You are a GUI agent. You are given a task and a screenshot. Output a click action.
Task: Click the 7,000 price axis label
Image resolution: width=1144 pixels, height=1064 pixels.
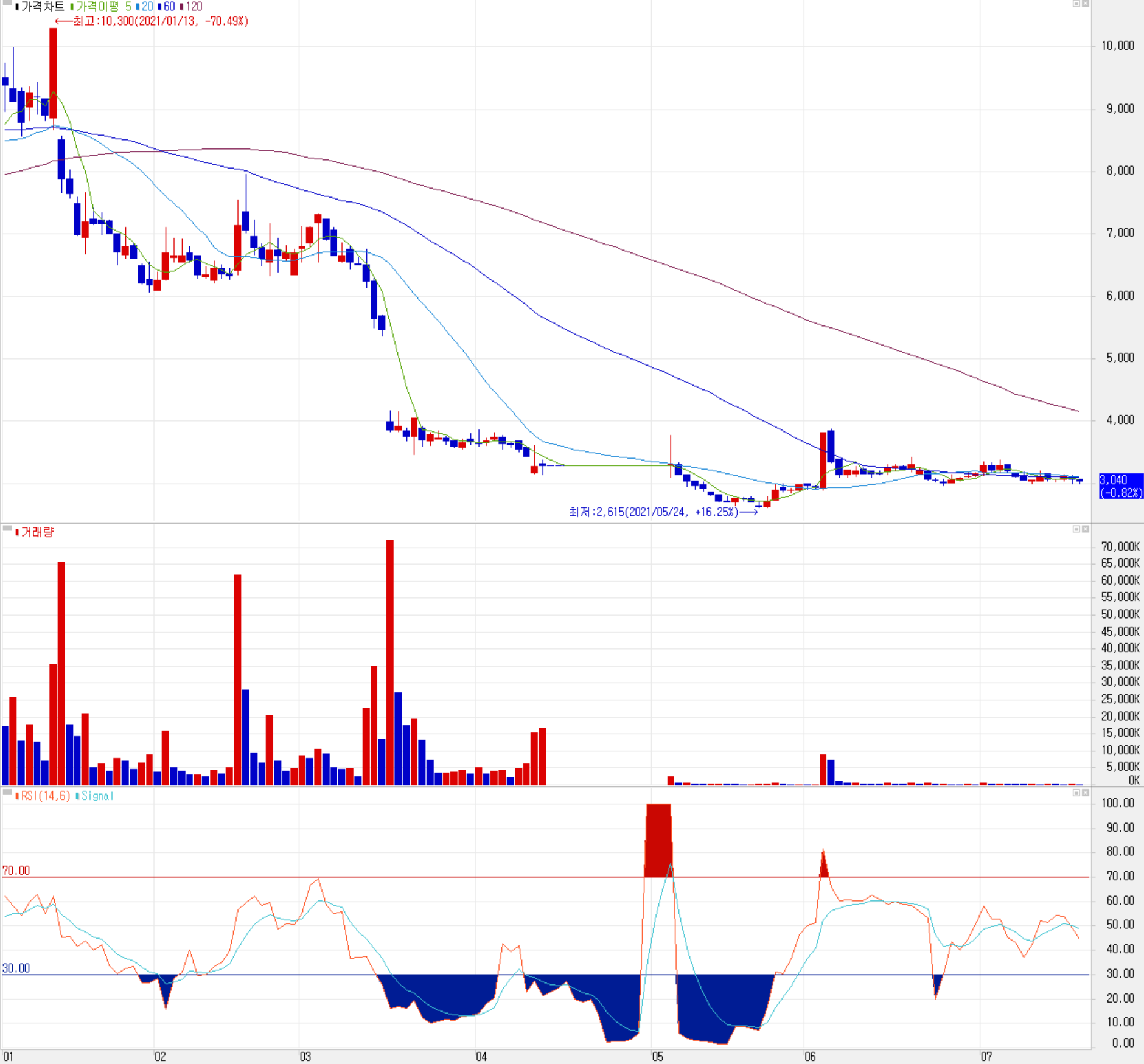click(x=1120, y=233)
